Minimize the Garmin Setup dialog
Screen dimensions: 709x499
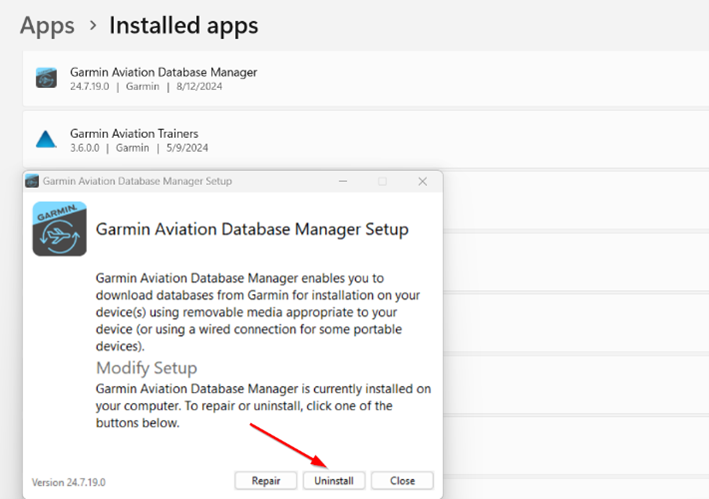click(343, 181)
